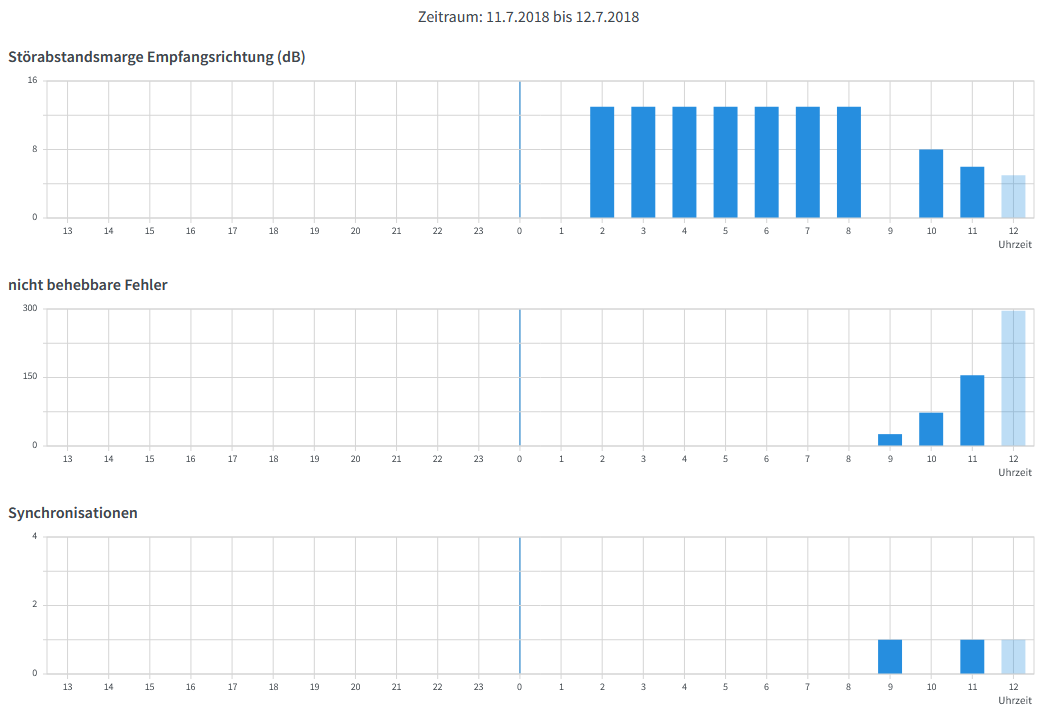The width and height of the screenshot is (1045, 713).
Task: Click the 2 o'clock bar in Störabstandsmarge chart
Action: 602,160
